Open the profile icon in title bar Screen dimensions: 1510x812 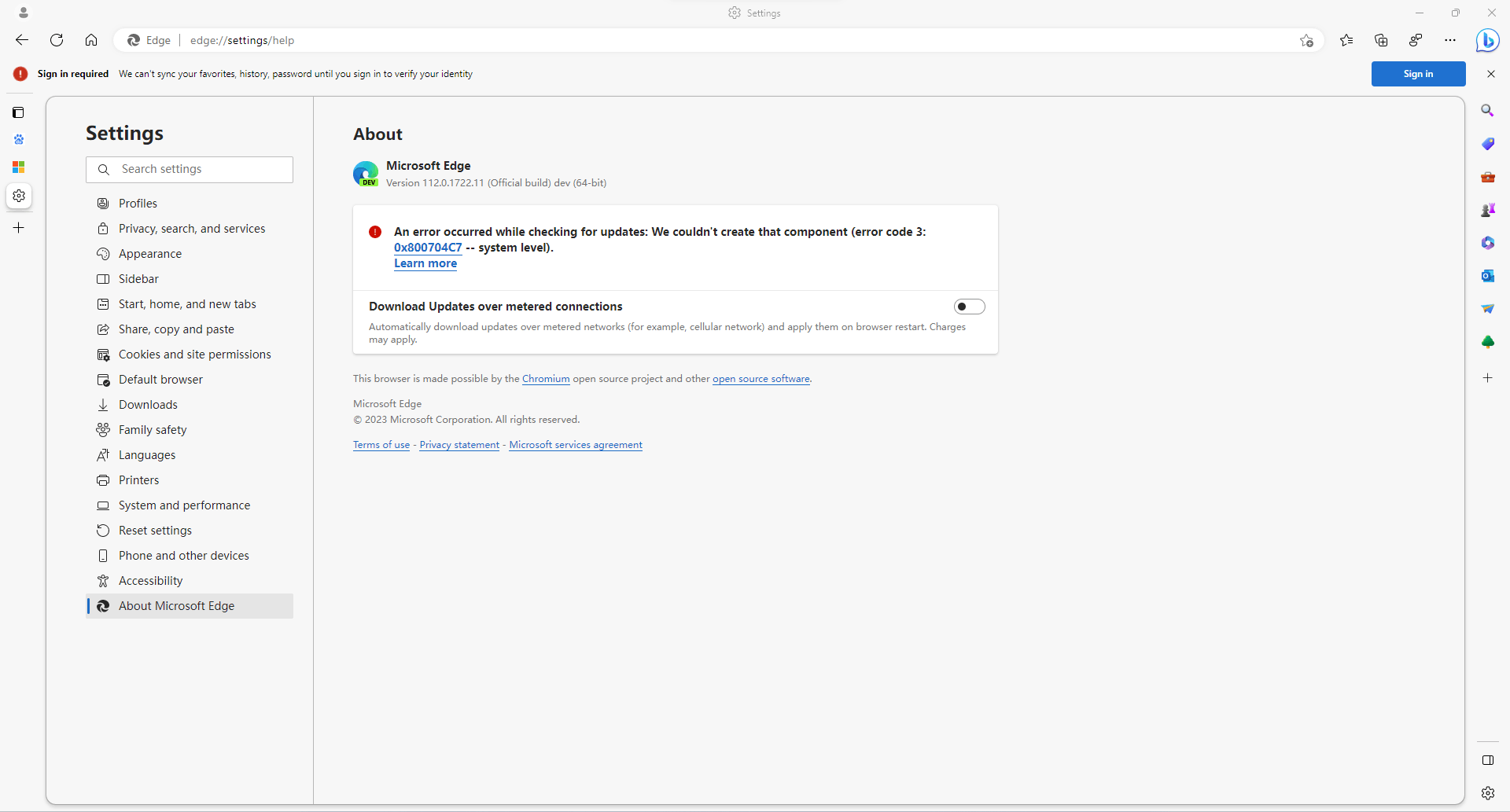pyautogui.click(x=24, y=13)
